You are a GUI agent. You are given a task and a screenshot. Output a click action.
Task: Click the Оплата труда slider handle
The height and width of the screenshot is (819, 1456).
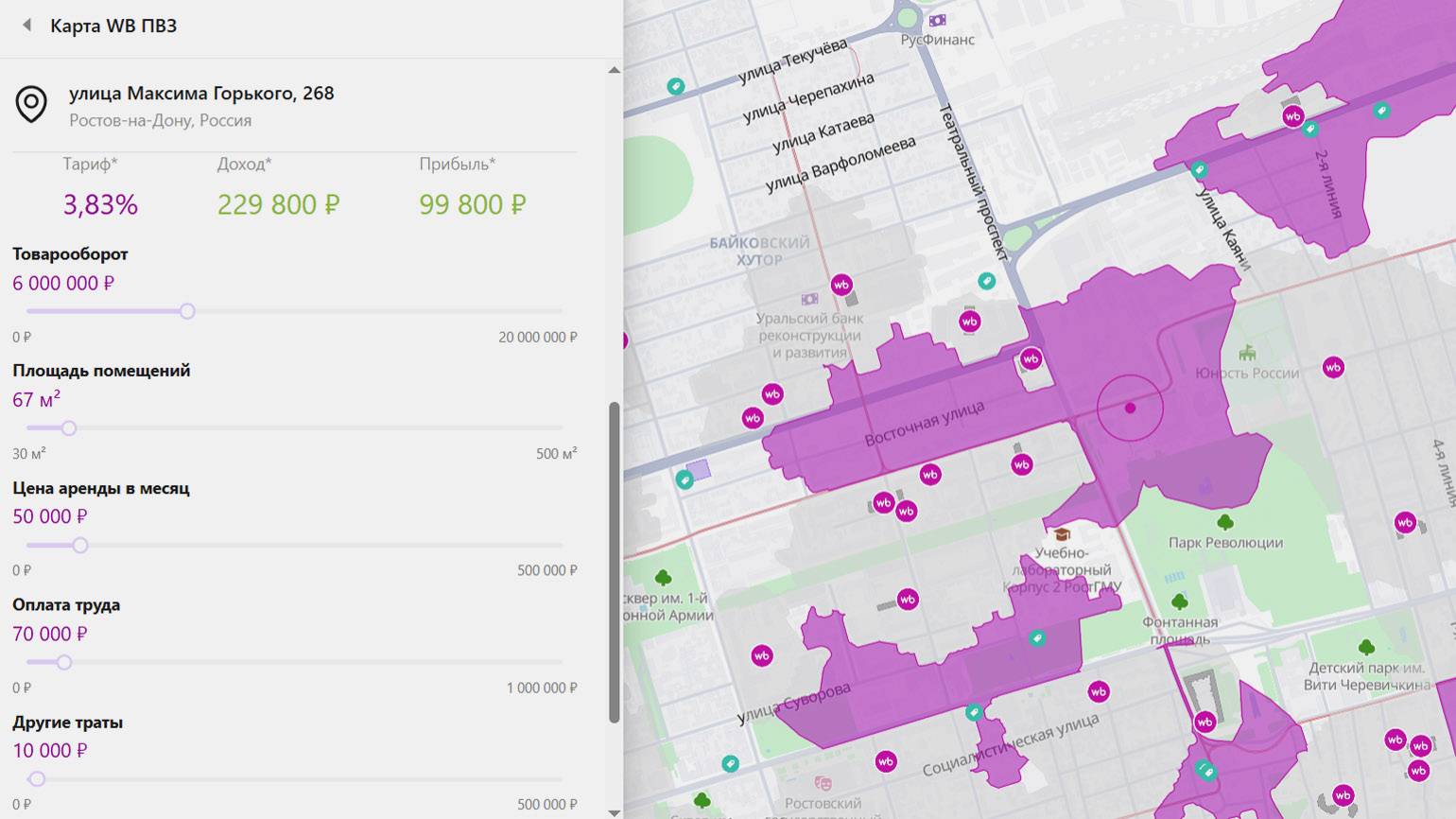point(64,662)
